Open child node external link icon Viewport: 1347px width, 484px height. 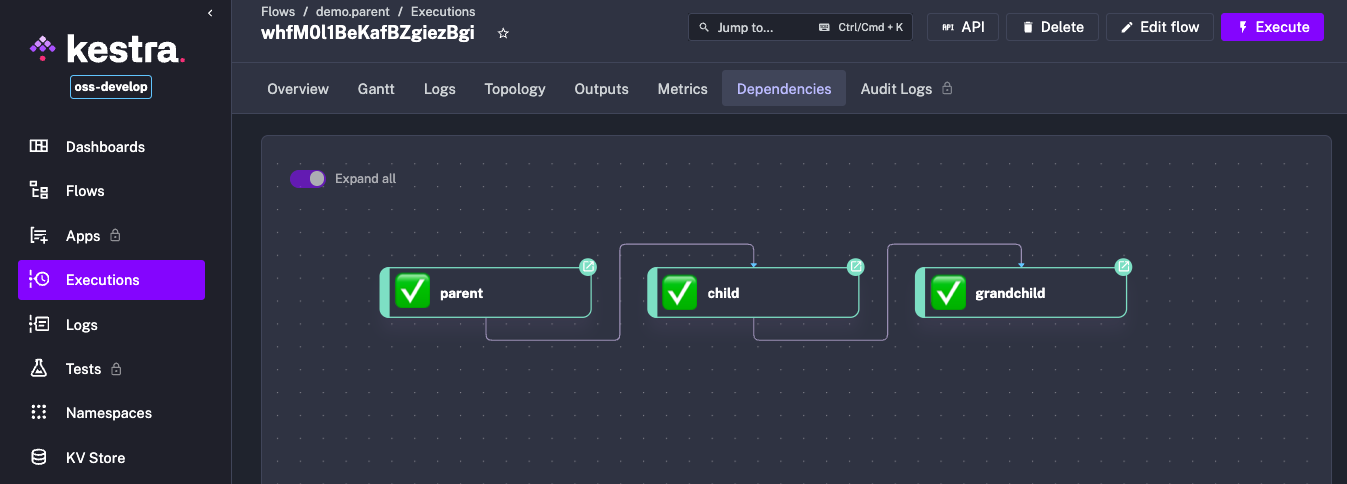tap(856, 267)
